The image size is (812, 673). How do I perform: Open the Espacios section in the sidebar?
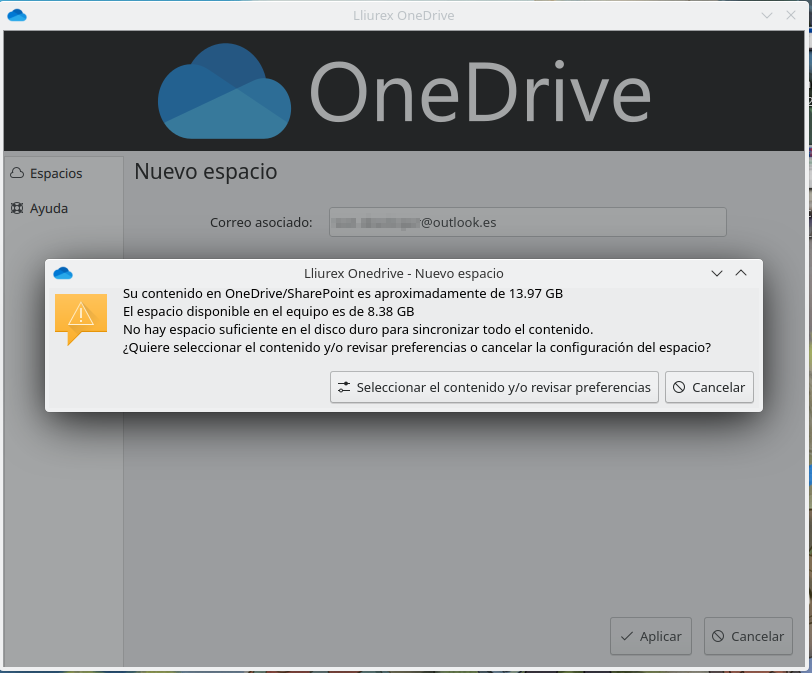click(56, 173)
